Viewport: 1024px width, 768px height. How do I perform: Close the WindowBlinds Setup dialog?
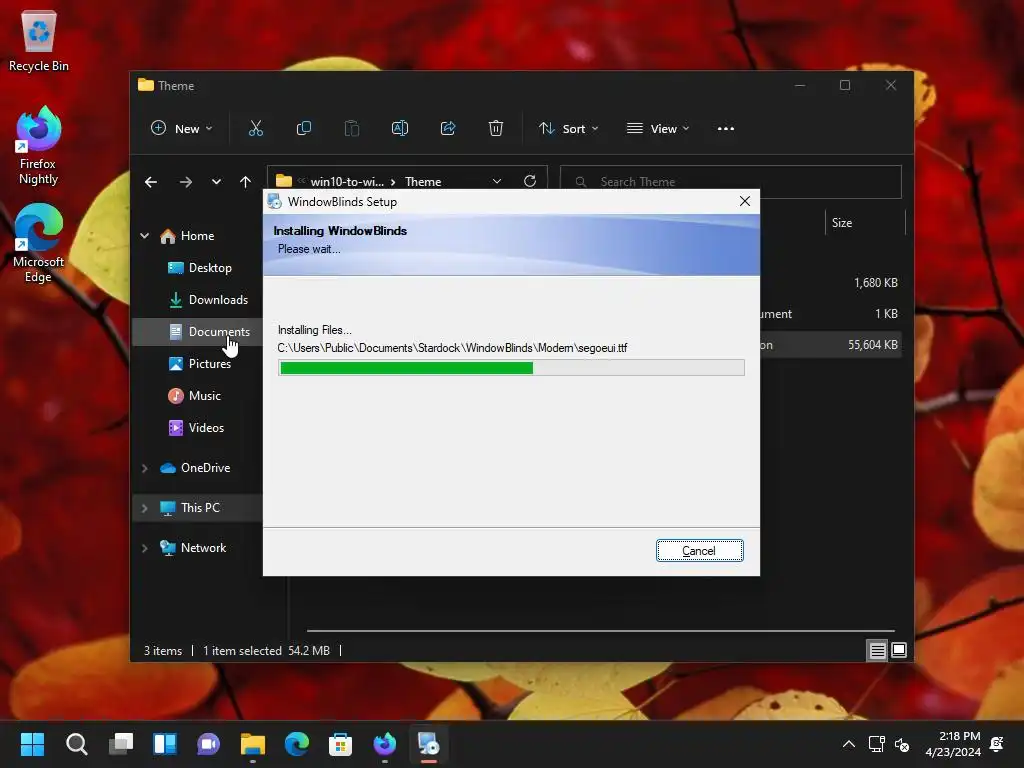(744, 201)
